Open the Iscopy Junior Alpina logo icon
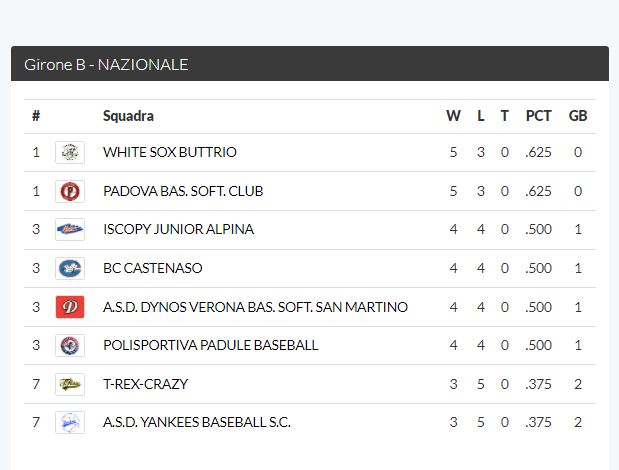This screenshot has height=470, width=619. click(70, 229)
